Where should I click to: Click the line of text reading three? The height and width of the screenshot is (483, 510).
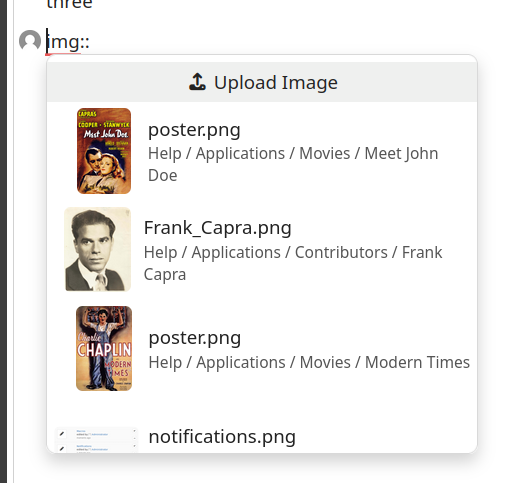[x=69, y=5]
